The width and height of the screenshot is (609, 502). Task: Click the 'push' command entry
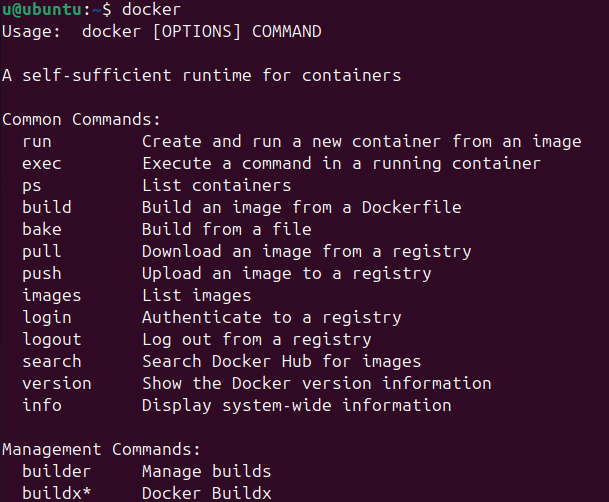pyautogui.click(x=42, y=274)
